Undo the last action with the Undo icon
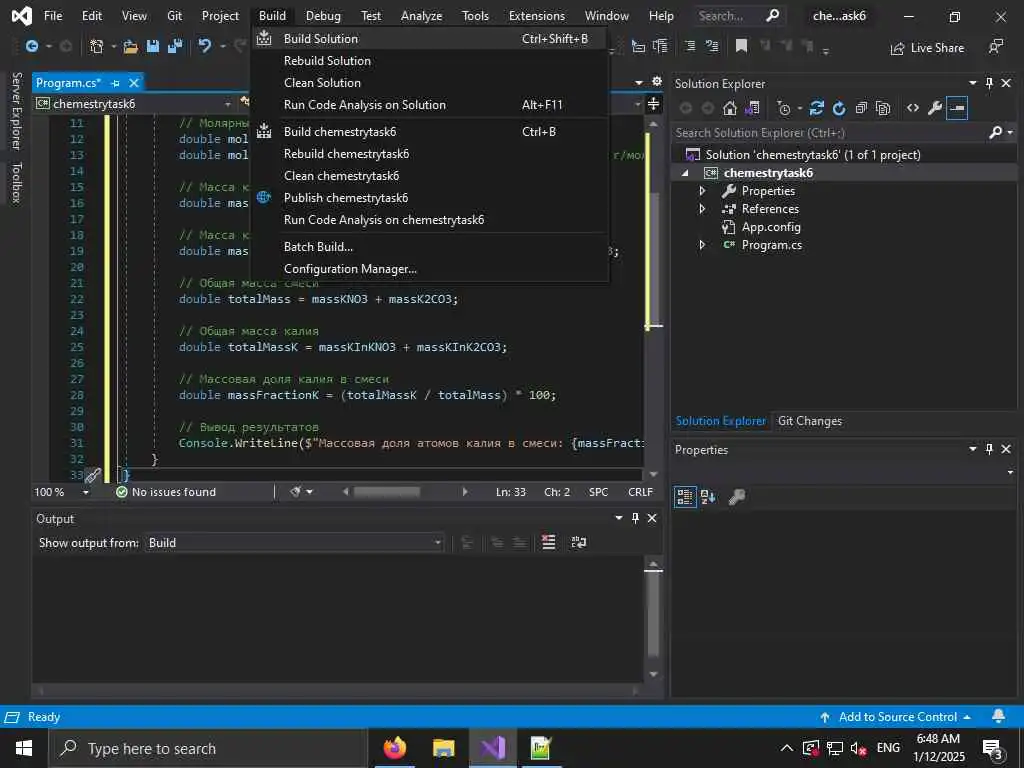Image resolution: width=1024 pixels, height=768 pixels. tap(205, 46)
